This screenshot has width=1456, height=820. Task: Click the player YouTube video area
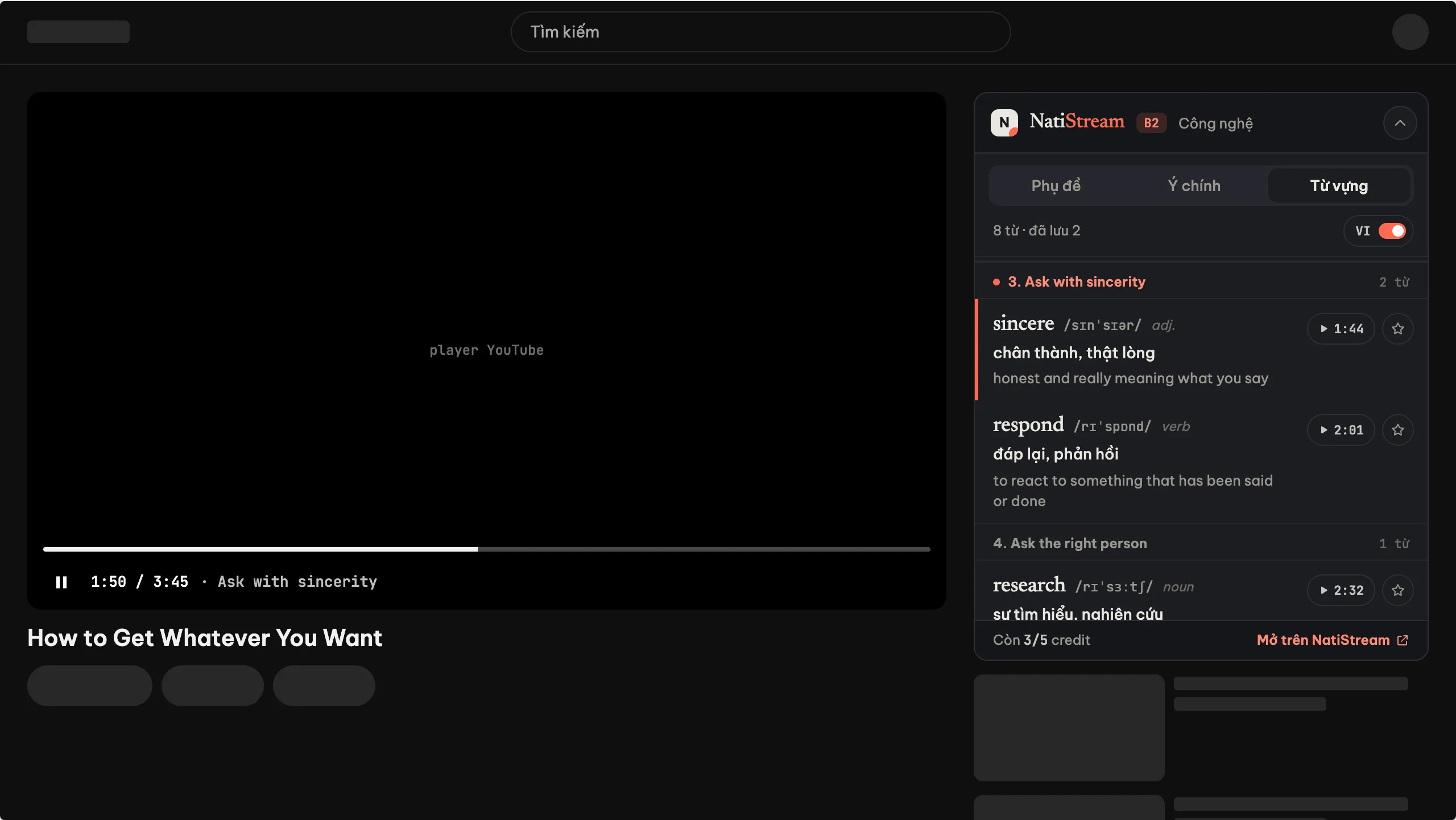487,350
